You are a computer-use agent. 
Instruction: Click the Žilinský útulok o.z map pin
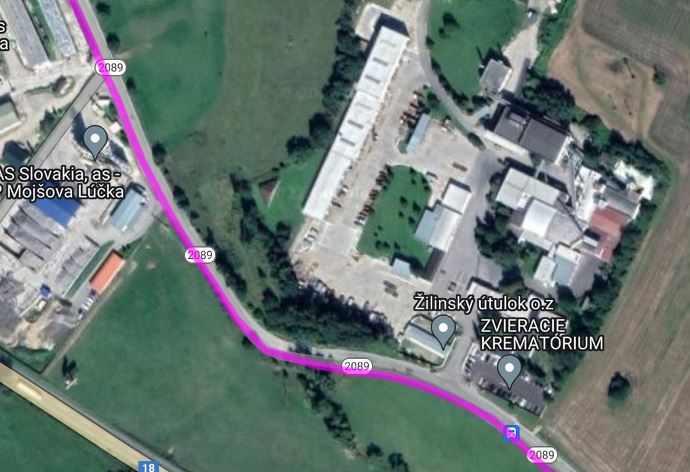(x=443, y=331)
